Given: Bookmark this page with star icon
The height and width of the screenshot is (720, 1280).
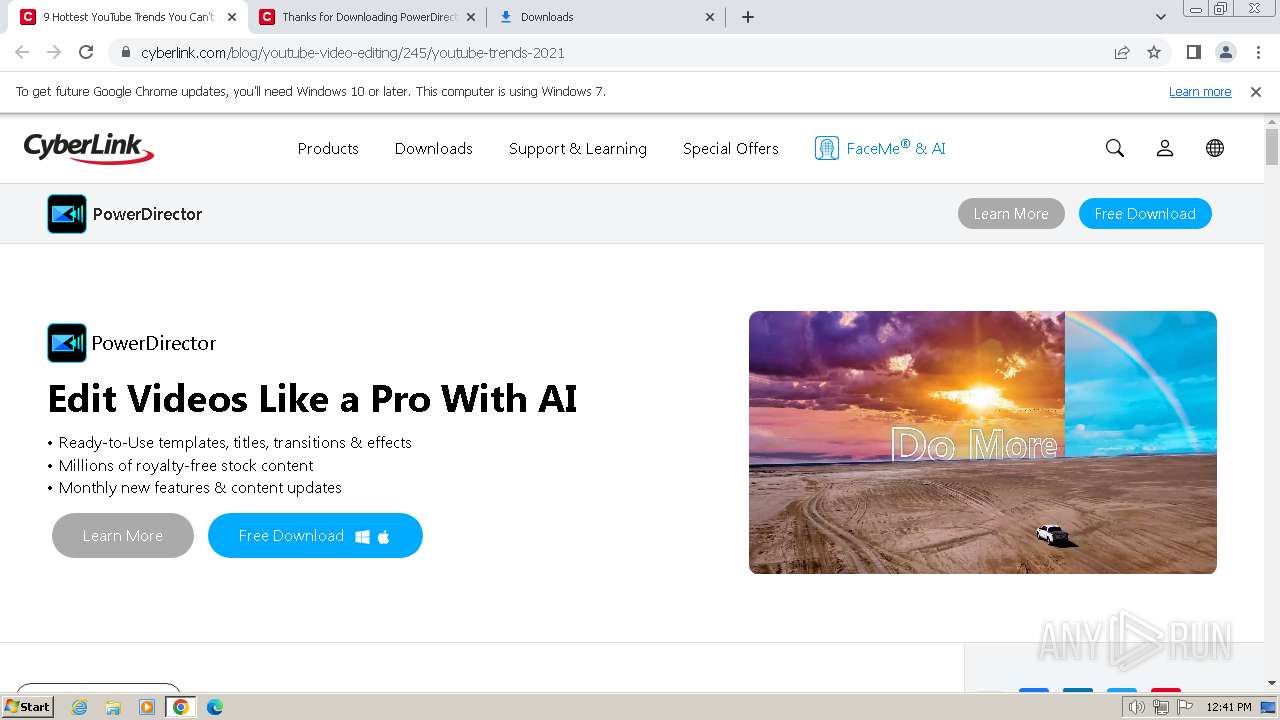Looking at the screenshot, I should pos(1154,53).
